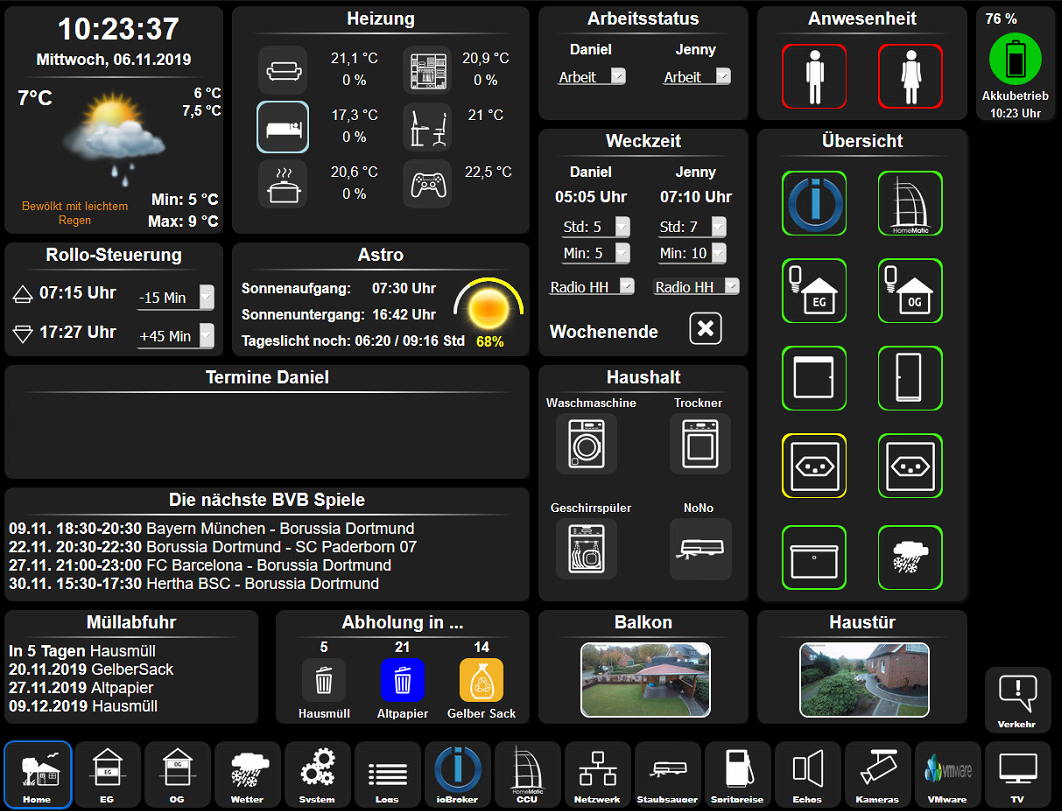
Task: Open the +45 Min roller shutter offset dropdown
Action: 175,335
